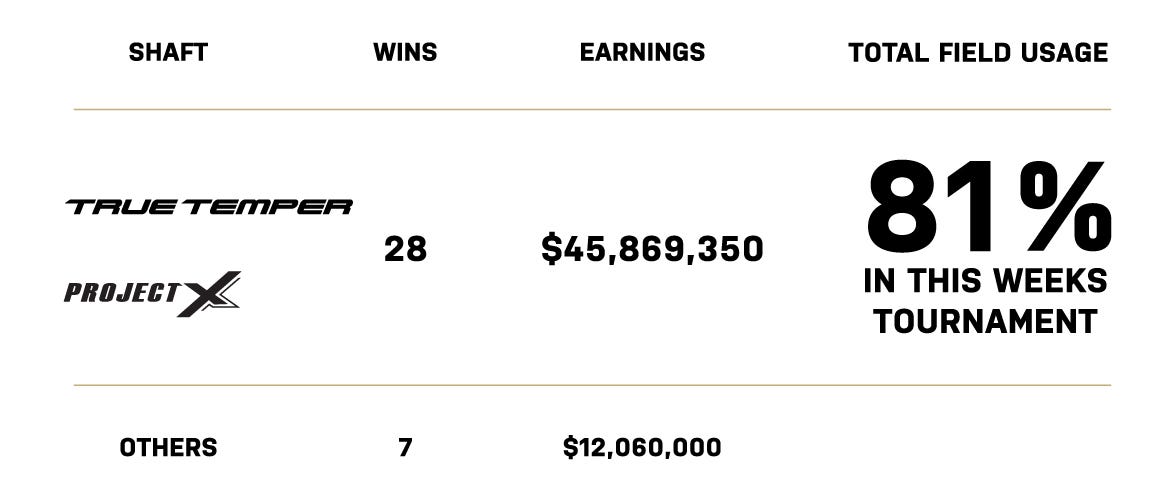Click the gold divider line below headers
This screenshot has height=500, width=1175.
tap(592, 109)
